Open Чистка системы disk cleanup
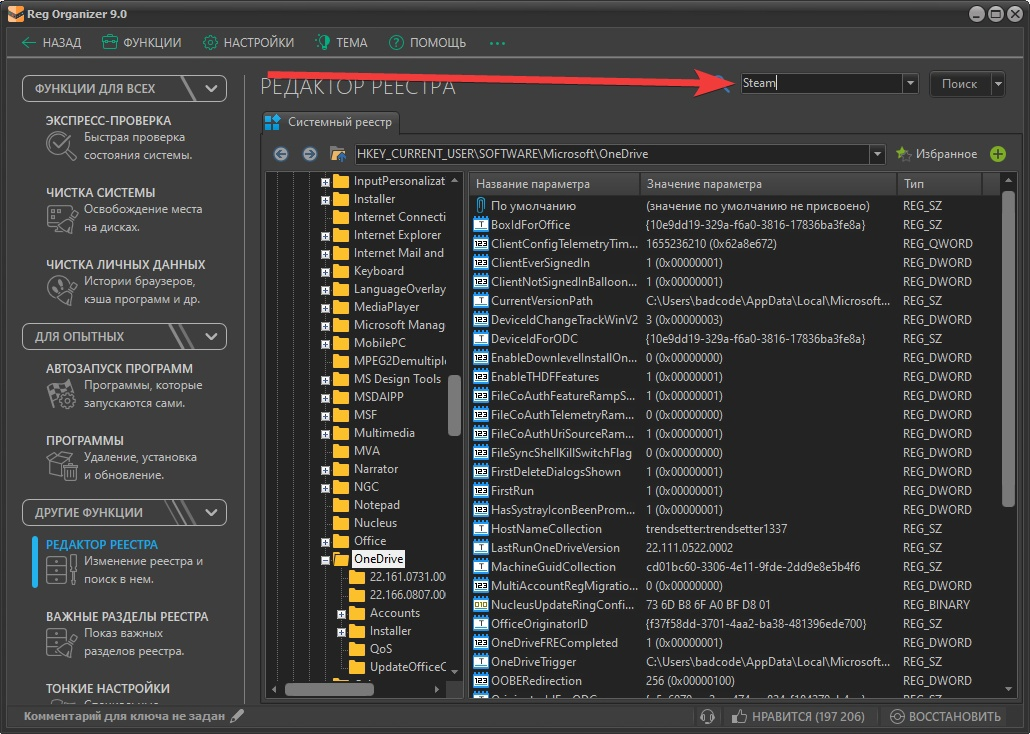The width and height of the screenshot is (1030, 734). (x=124, y=210)
